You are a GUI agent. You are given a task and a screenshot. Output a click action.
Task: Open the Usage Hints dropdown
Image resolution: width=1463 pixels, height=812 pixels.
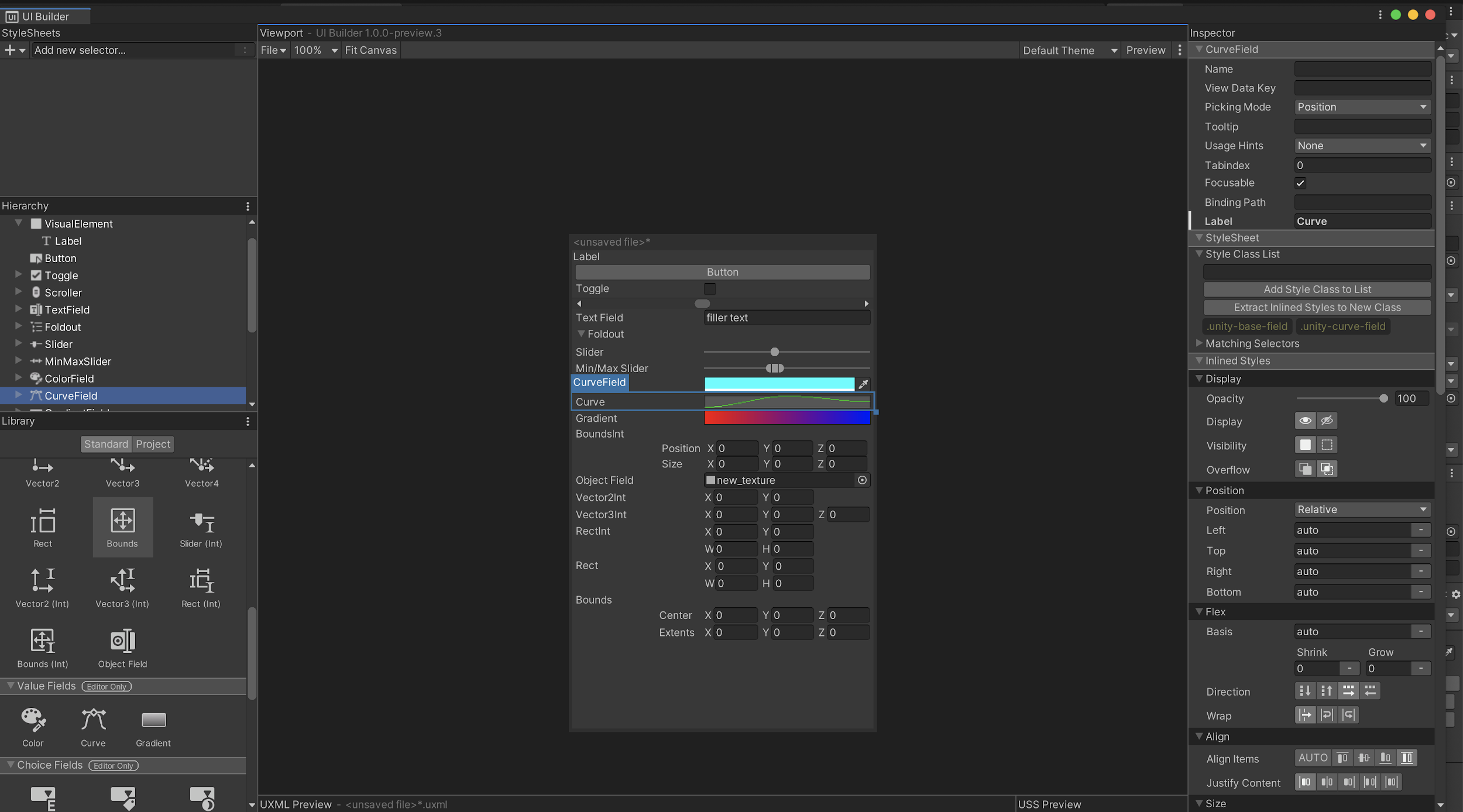(x=1362, y=146)
